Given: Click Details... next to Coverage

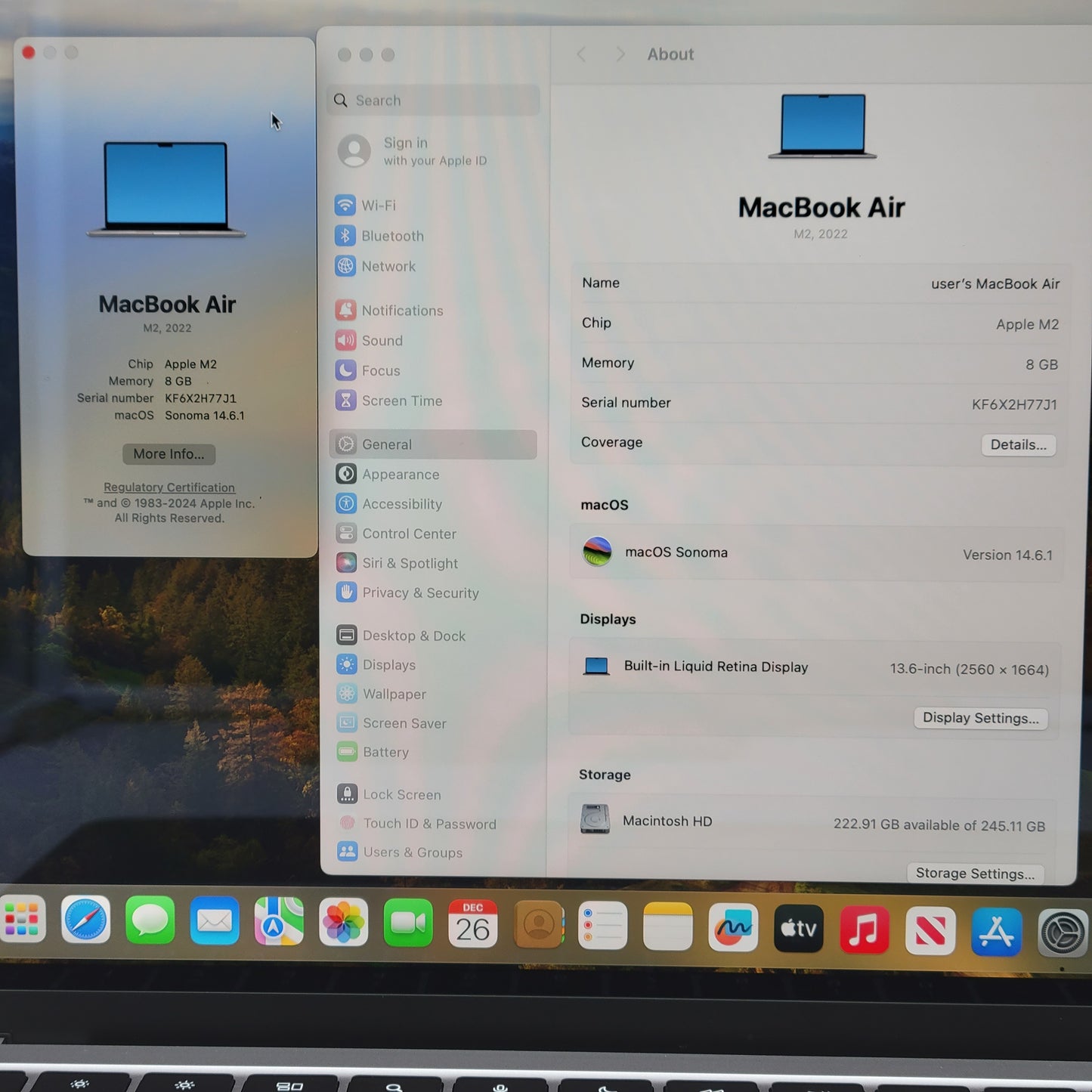Looking at the screenshot, I should tap(1018, 444).
